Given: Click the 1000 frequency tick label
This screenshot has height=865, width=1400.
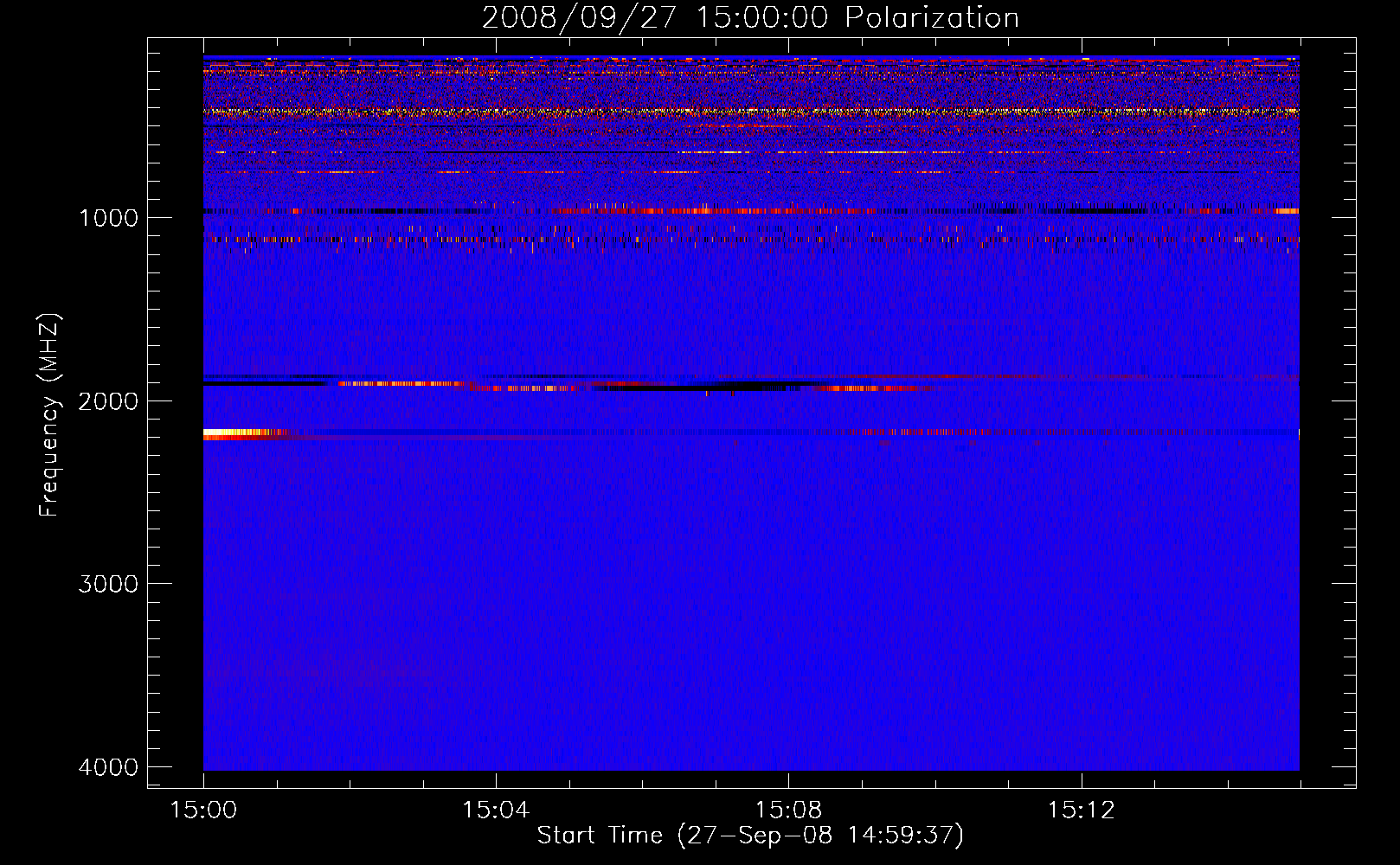Looking at the screenshot, I should pyautogui.click(x=108, y=218).
